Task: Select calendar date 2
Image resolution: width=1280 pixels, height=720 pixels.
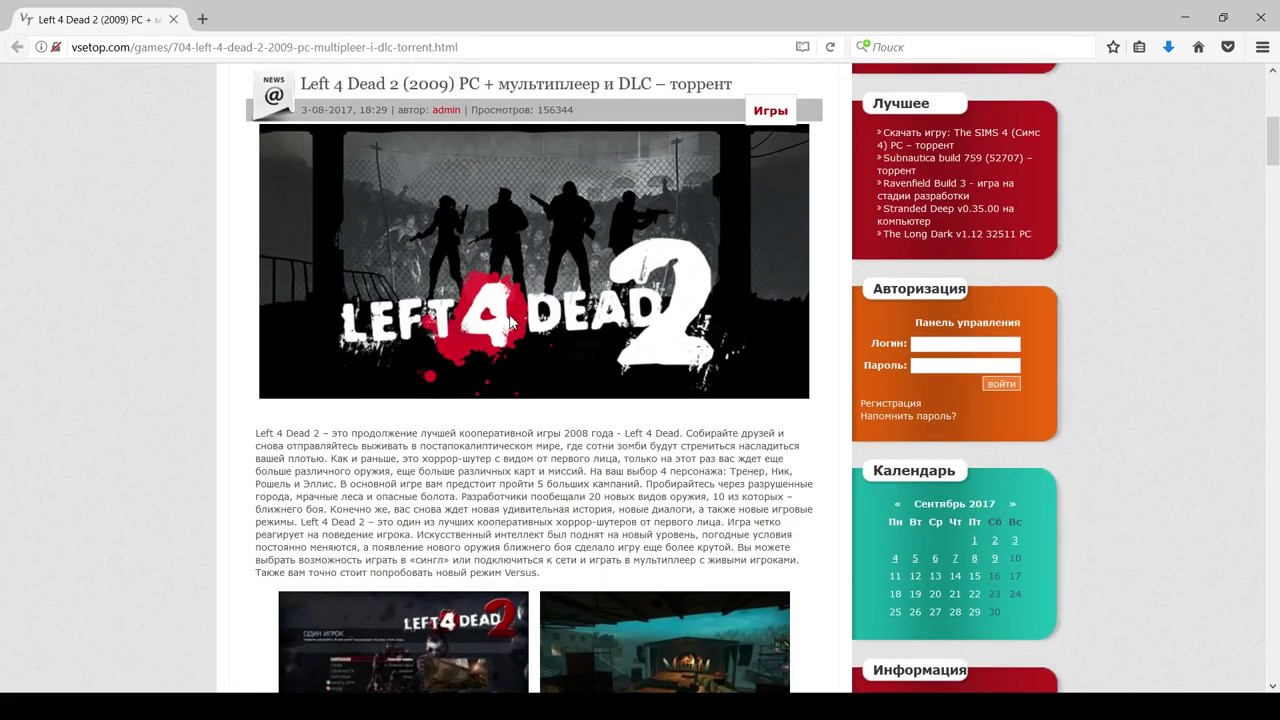Action: coord(994,540)
